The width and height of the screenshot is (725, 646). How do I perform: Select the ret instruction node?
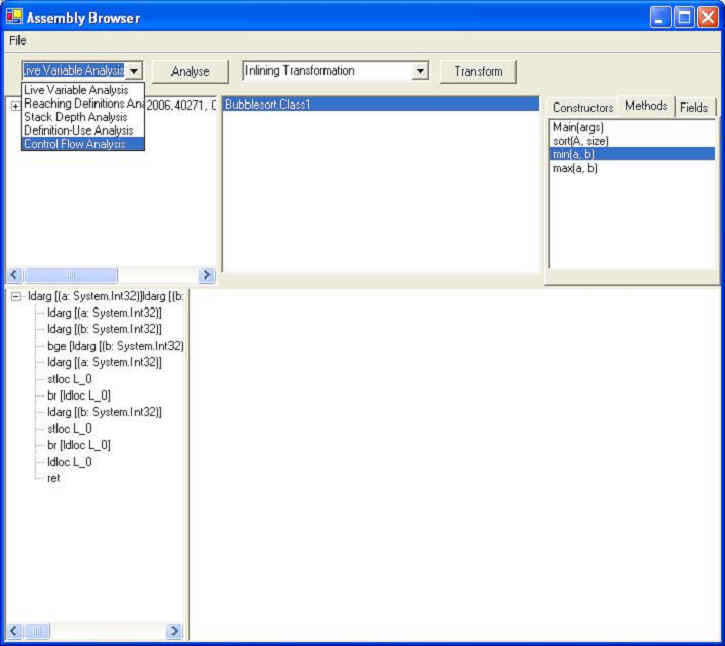[53, 478]
